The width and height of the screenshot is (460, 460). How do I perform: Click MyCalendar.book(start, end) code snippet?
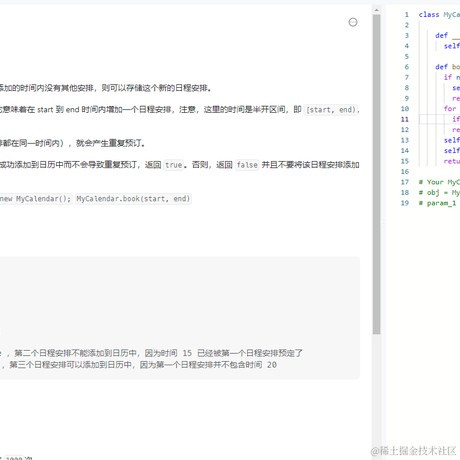(x=133, y=199)
